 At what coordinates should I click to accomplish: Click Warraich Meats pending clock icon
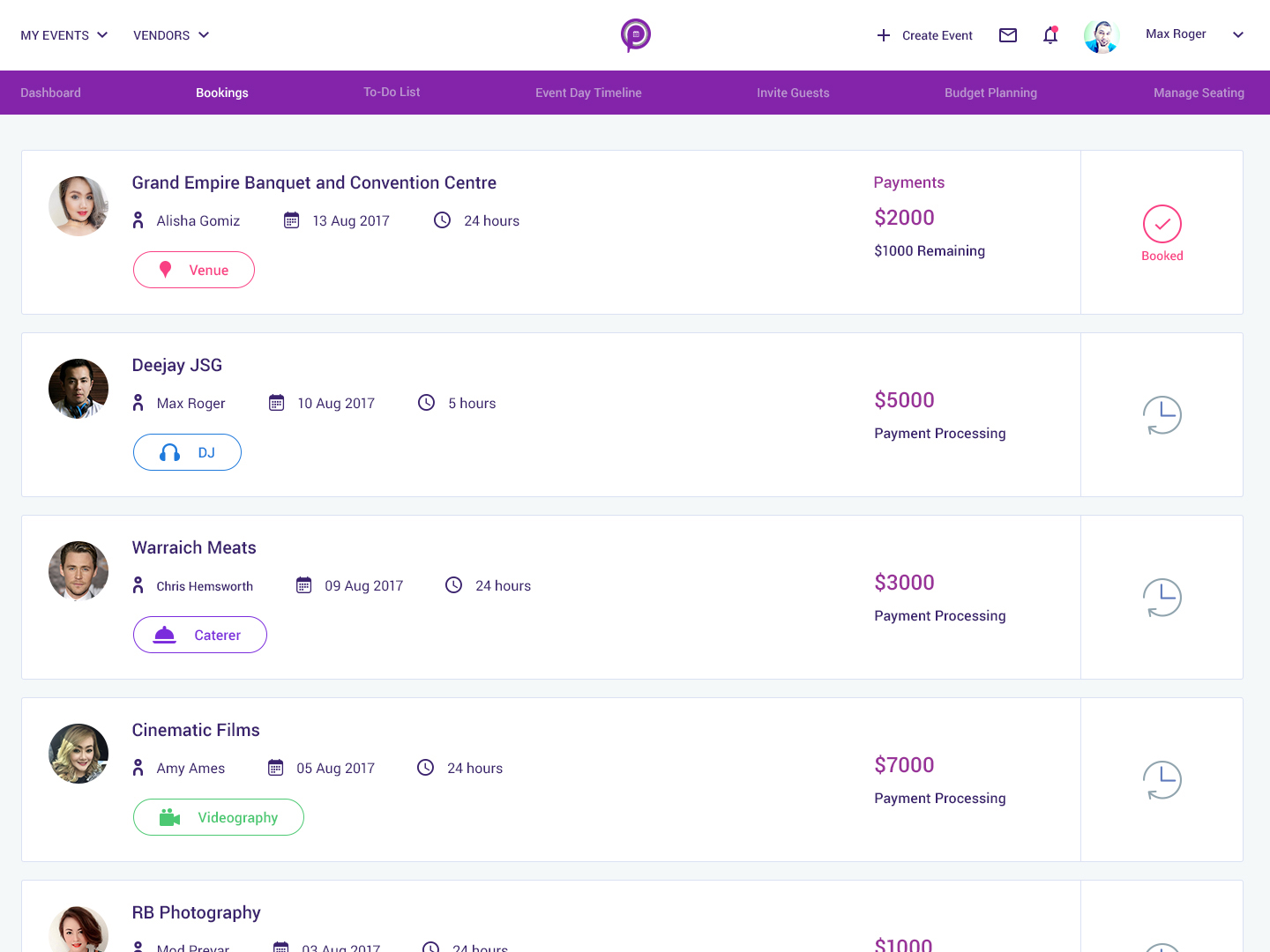[1162, 598]
